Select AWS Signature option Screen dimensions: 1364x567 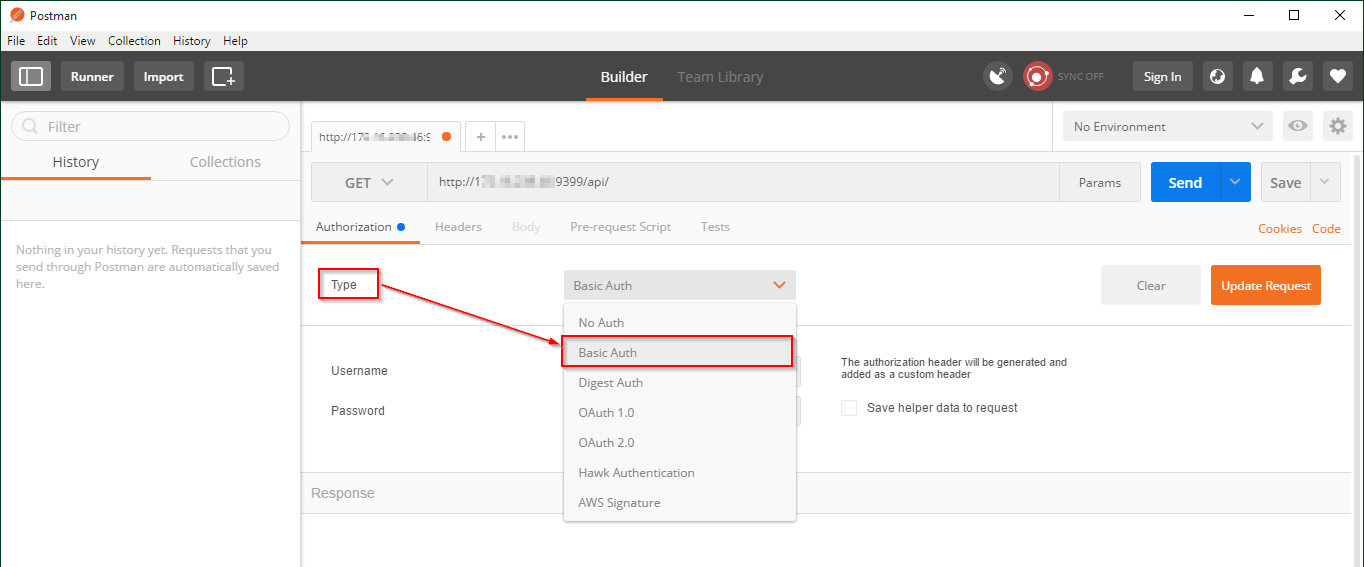[680, 502]
